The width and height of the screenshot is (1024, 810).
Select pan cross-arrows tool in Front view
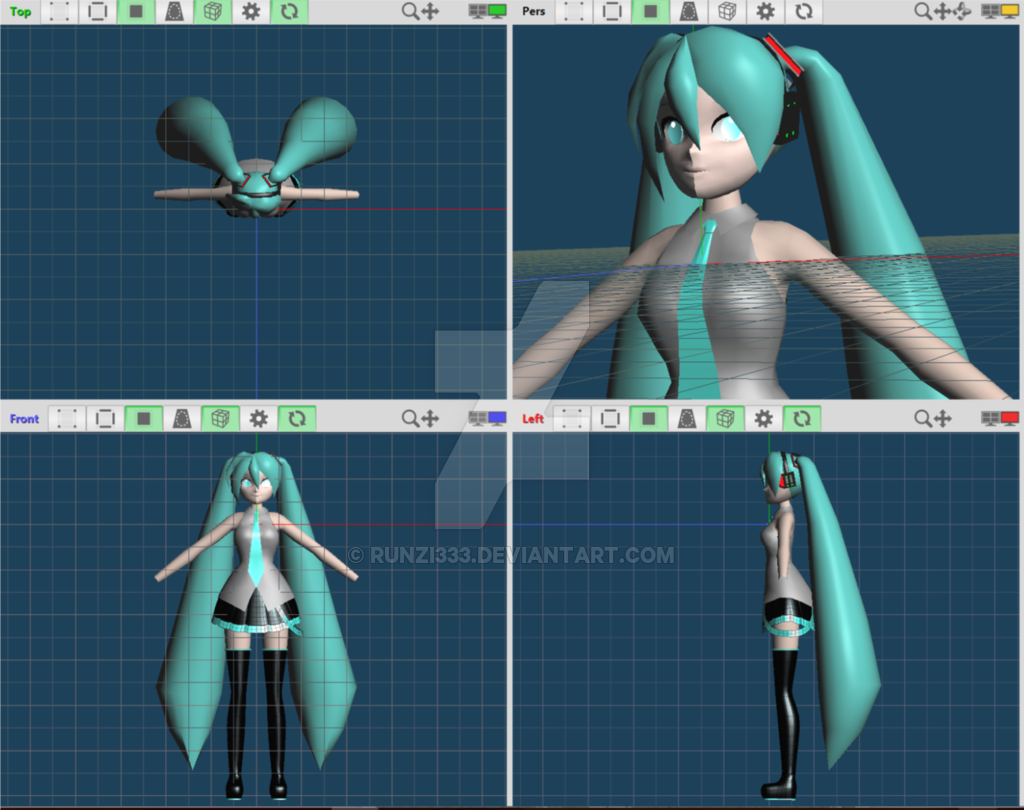(430, 419)
